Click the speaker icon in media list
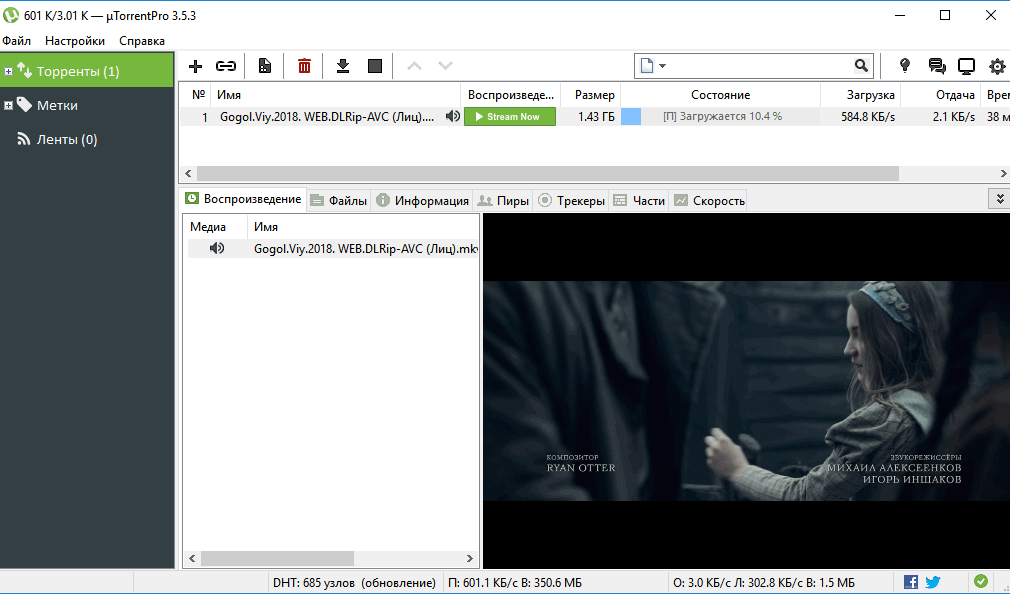The height and width of the screenshot is (594, 1010). point(217,248)
